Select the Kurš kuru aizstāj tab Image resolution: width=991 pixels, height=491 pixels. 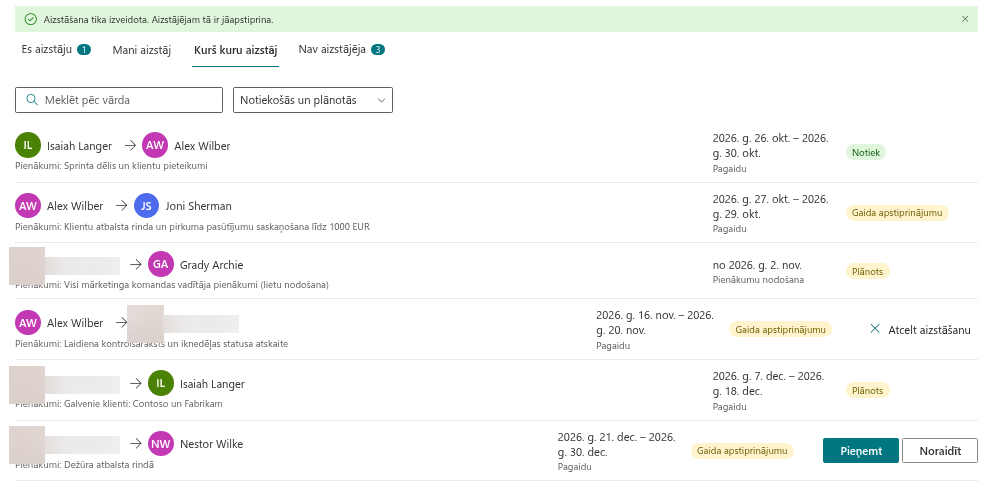pos(235,51)
